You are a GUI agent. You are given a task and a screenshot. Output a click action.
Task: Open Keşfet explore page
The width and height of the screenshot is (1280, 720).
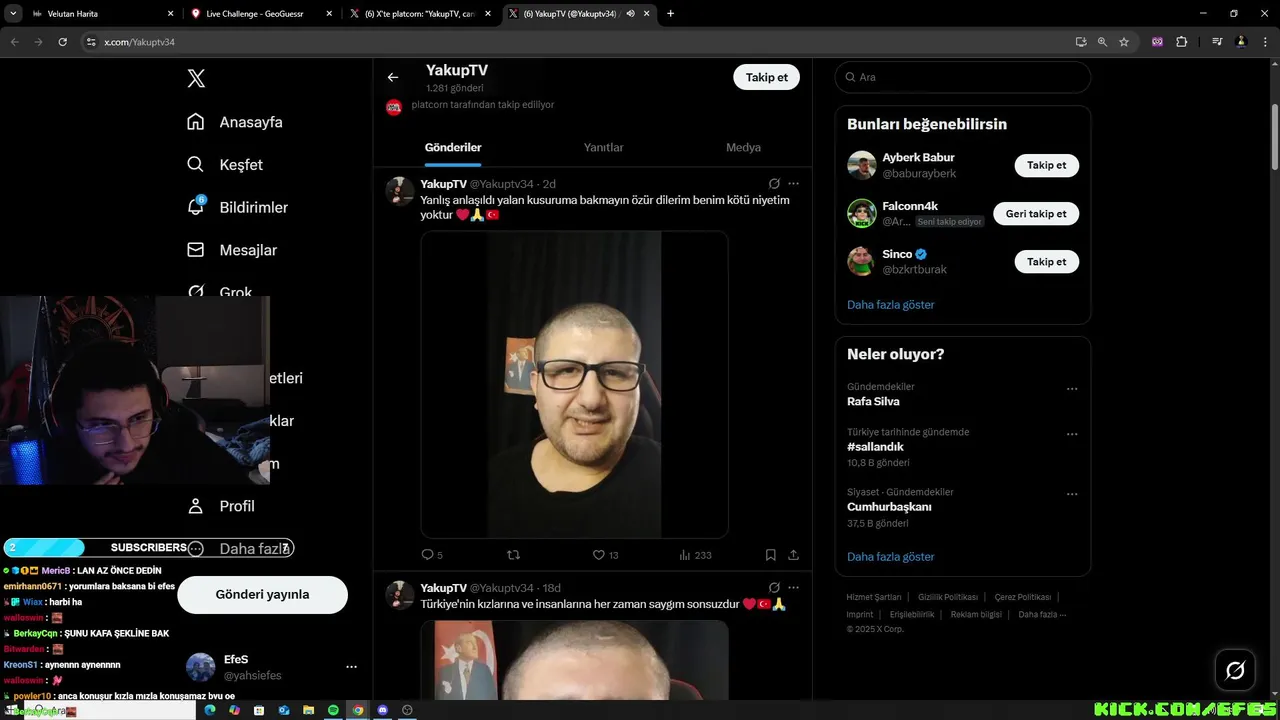tap(225, 164)
